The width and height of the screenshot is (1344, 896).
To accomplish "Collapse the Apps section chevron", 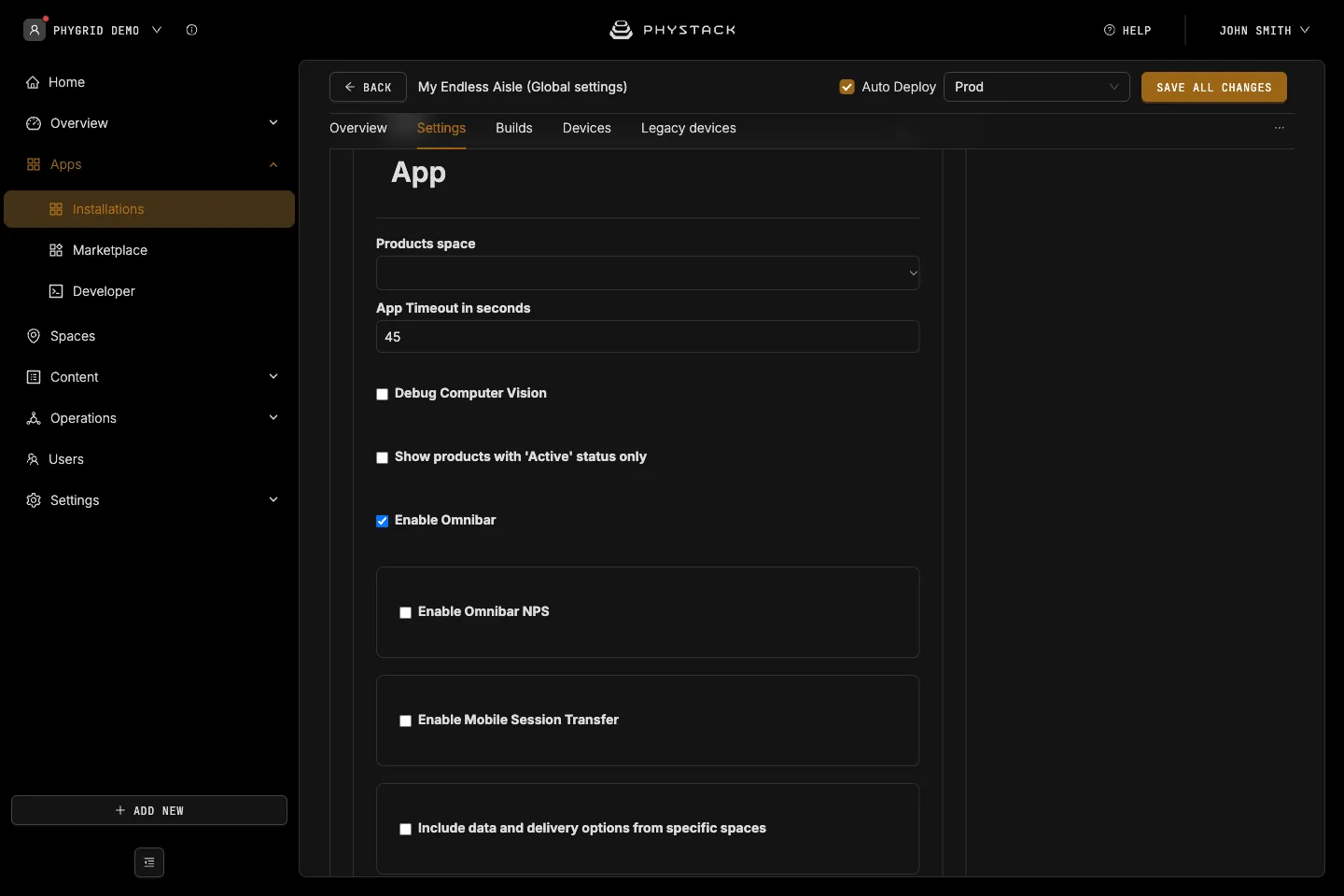I will pyautogui.click(x=273, y=164).
